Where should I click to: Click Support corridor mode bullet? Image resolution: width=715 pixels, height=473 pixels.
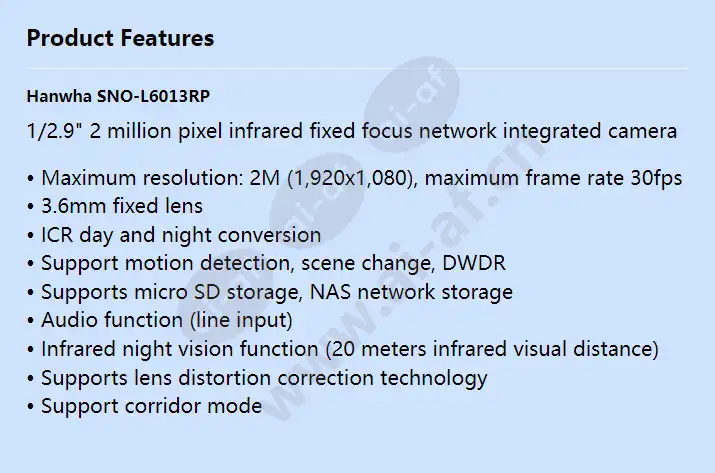(145, 406)
